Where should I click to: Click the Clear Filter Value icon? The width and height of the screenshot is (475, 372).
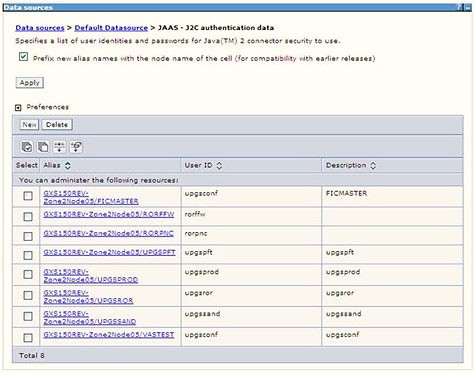76,147
